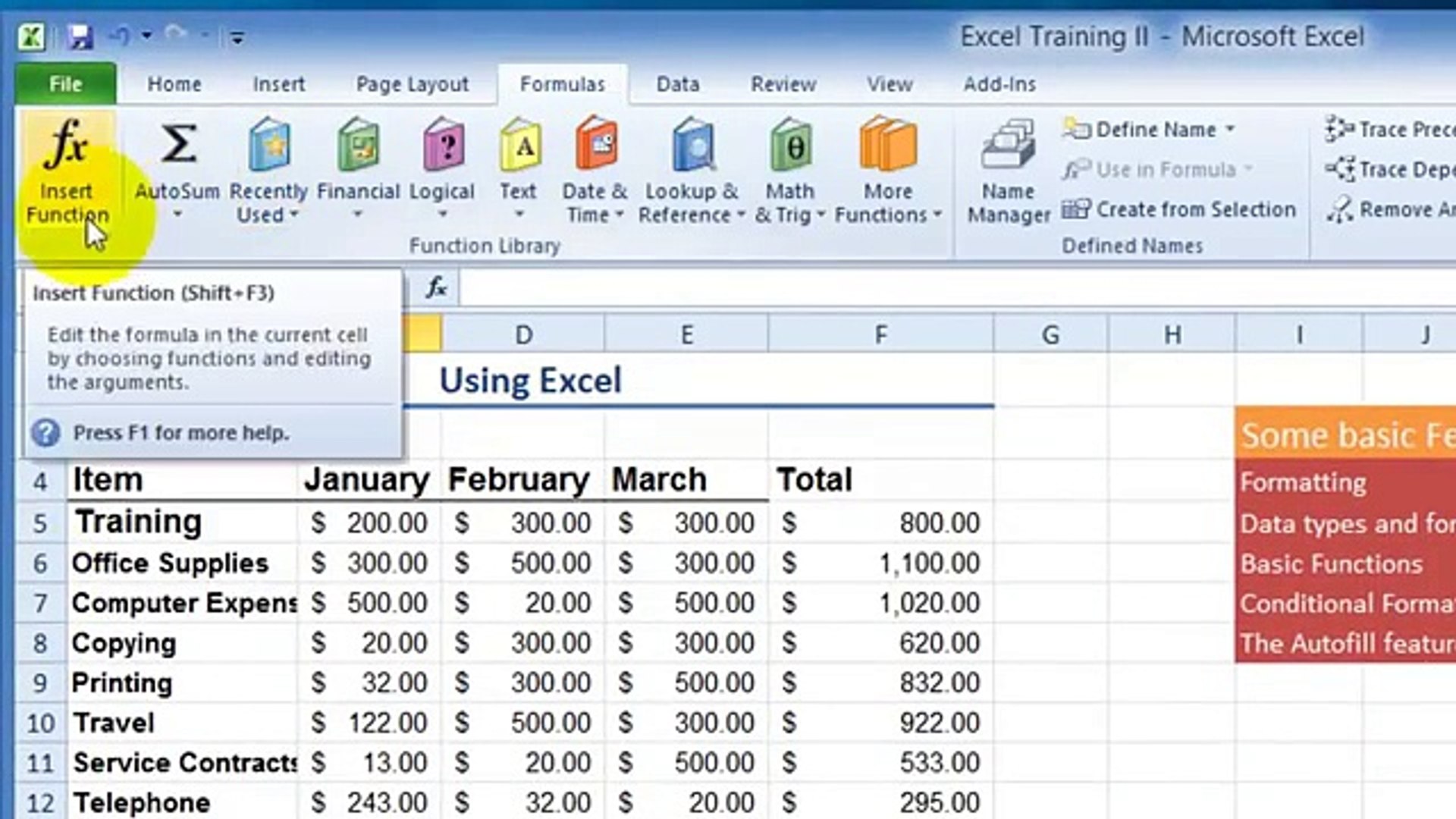The width and height of the screenshot is (1456, 819).
Task: Click Use in Formula
Action: coord(1160,169)
